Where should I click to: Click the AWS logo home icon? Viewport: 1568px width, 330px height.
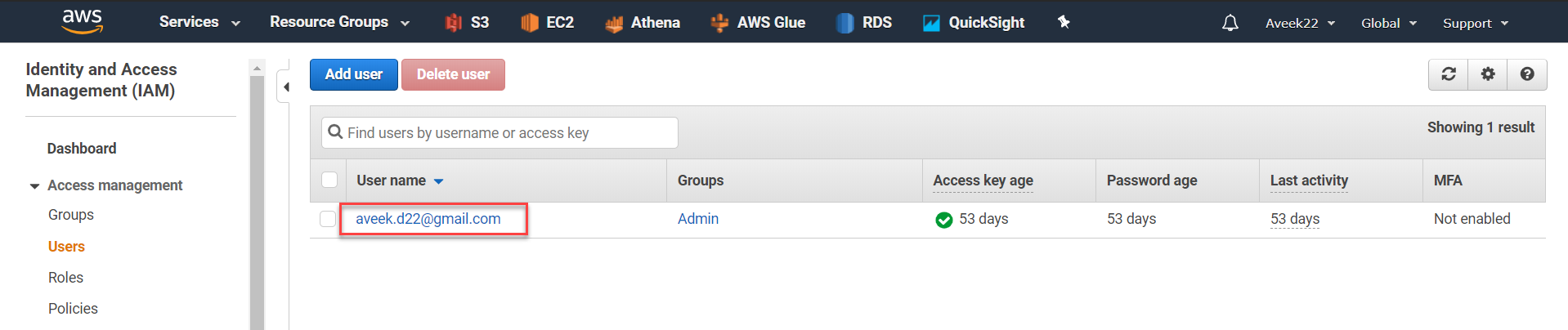click(83, 21)
